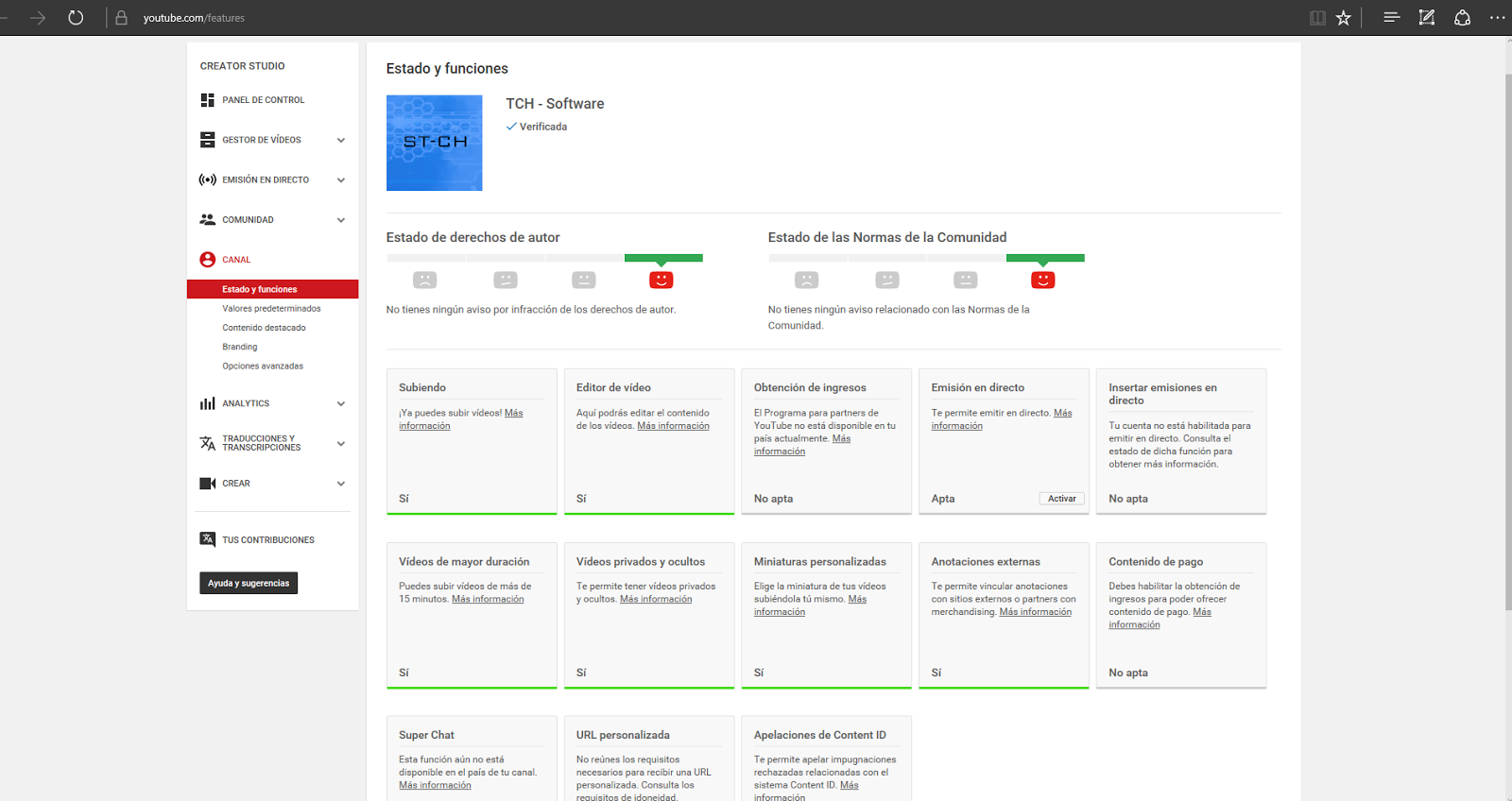The height and width of the screenshot is (801, 1512).
Task: Add page to favorites with star icon
Action: point(1343,18)
